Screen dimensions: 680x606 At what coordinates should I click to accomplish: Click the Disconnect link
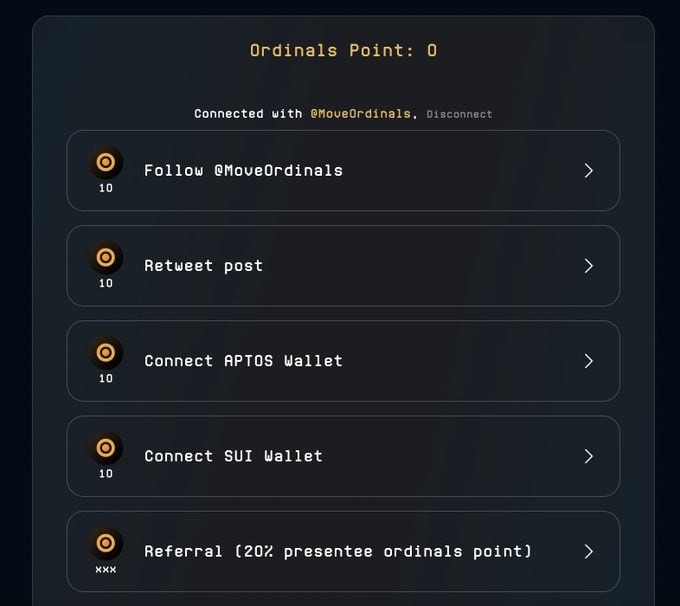459,114
